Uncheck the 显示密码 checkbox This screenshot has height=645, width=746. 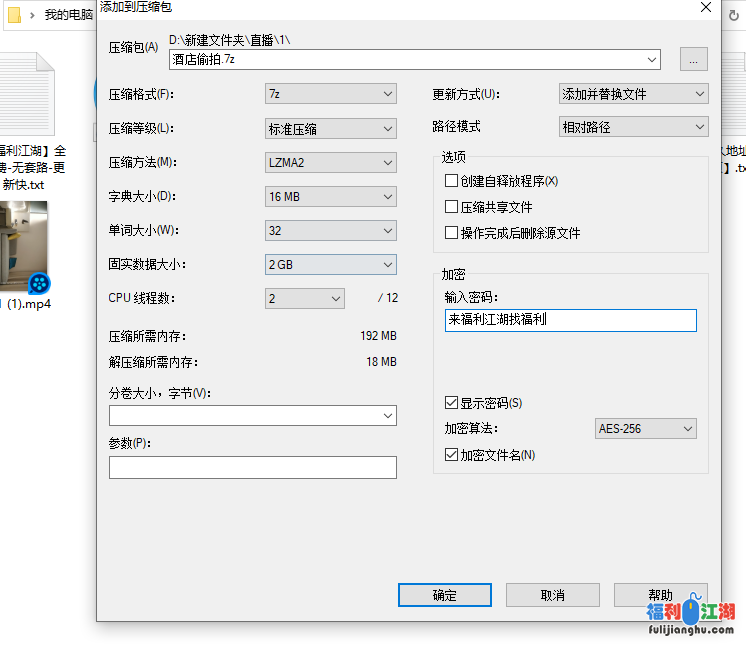pyautogui.click(x=452, y=403)
